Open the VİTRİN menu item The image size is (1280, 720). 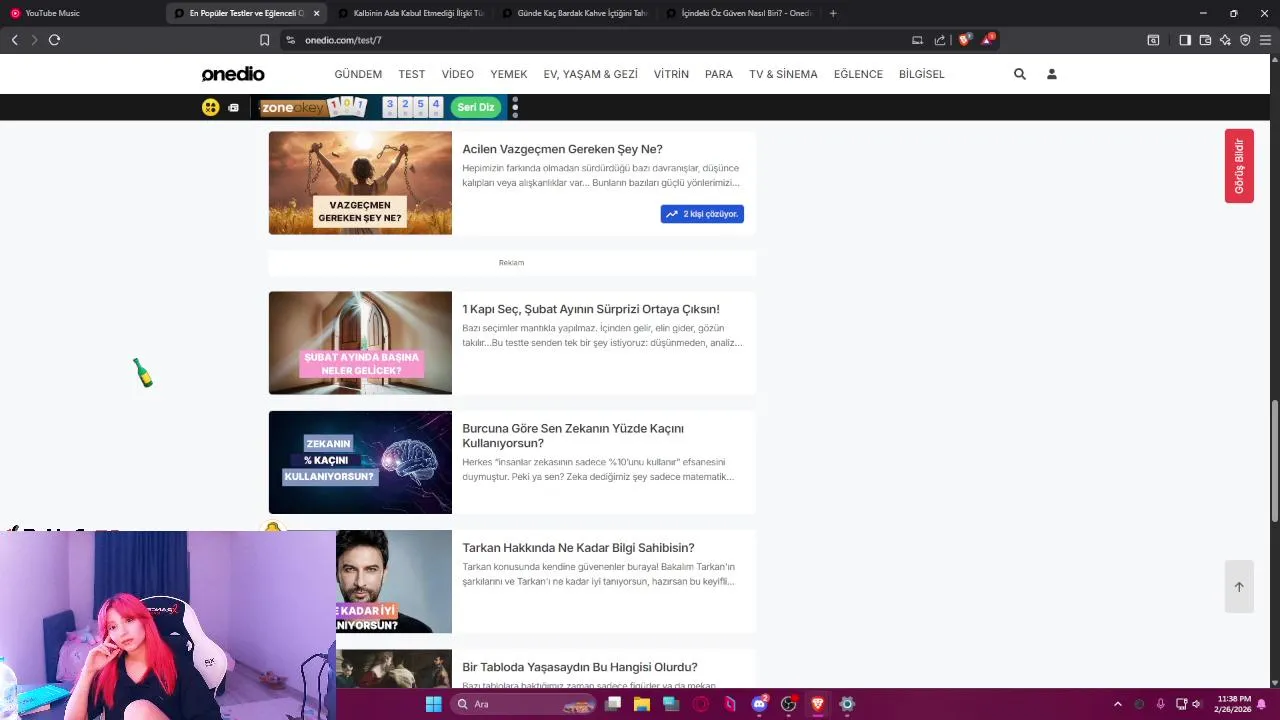[x=671, y=74]
